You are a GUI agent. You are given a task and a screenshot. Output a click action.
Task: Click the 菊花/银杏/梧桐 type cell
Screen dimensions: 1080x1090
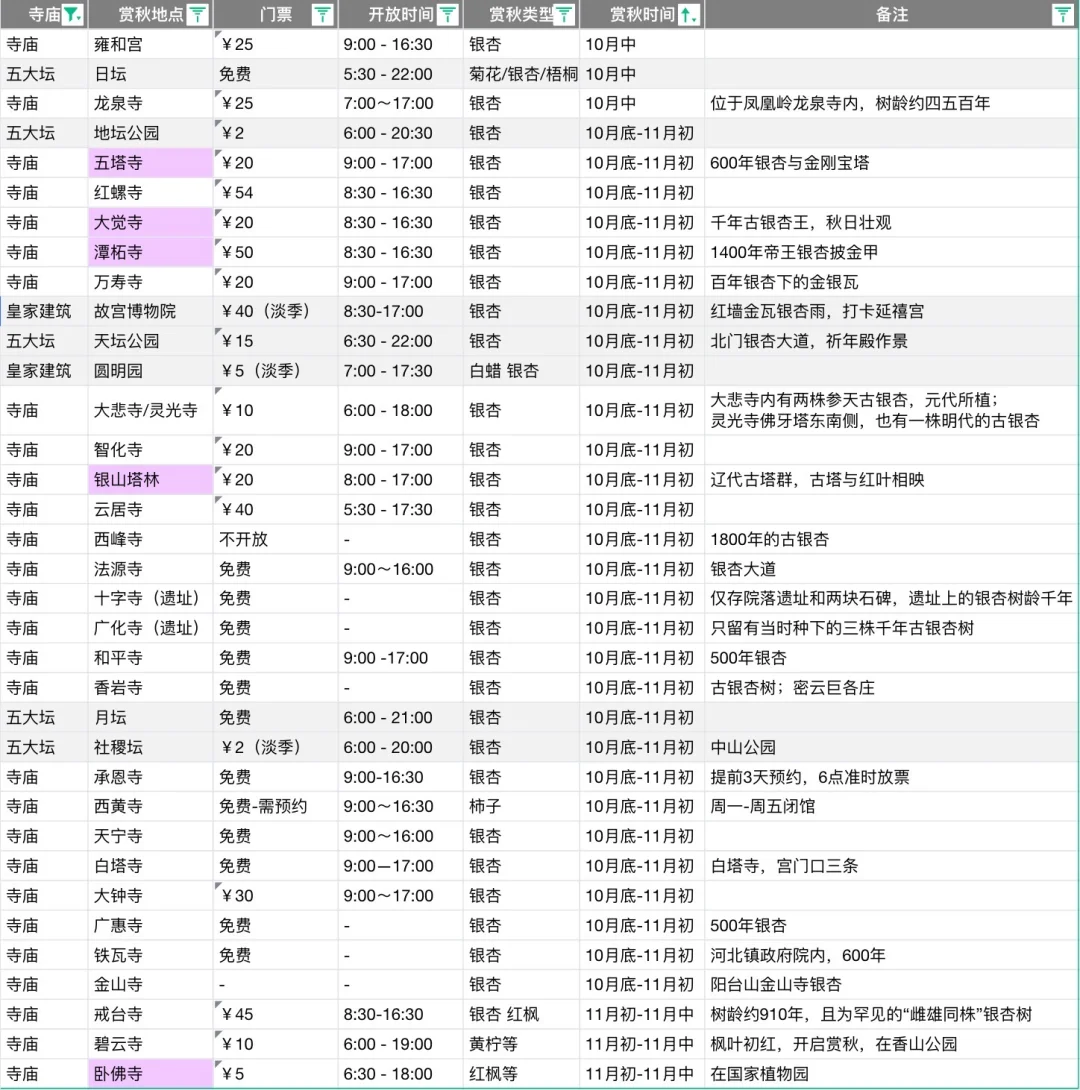tap(521, 74)
